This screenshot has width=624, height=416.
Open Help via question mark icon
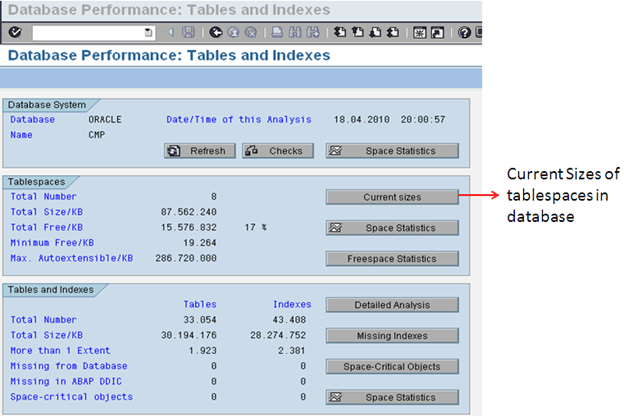tap(464, 32)
